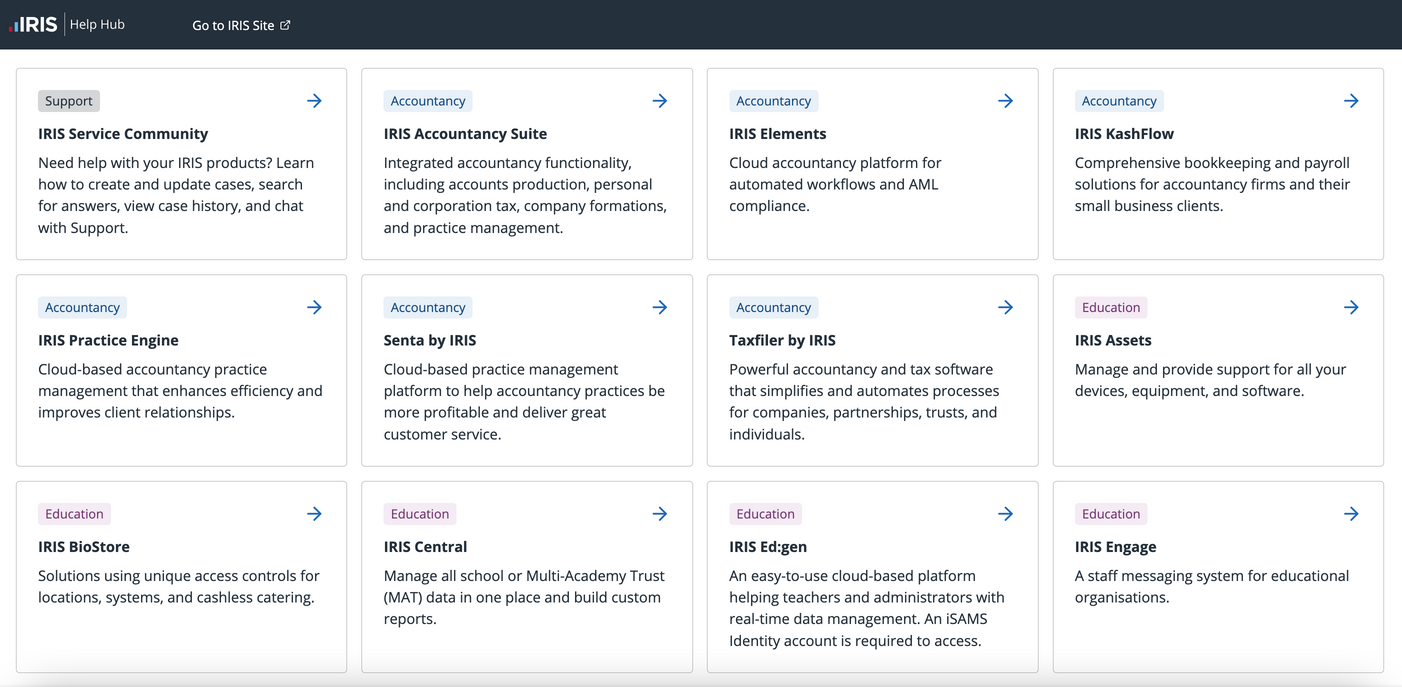Click the Support tag on Service Community card
1402x687 pixels.
pyautogui.click(x=69, y=101)
